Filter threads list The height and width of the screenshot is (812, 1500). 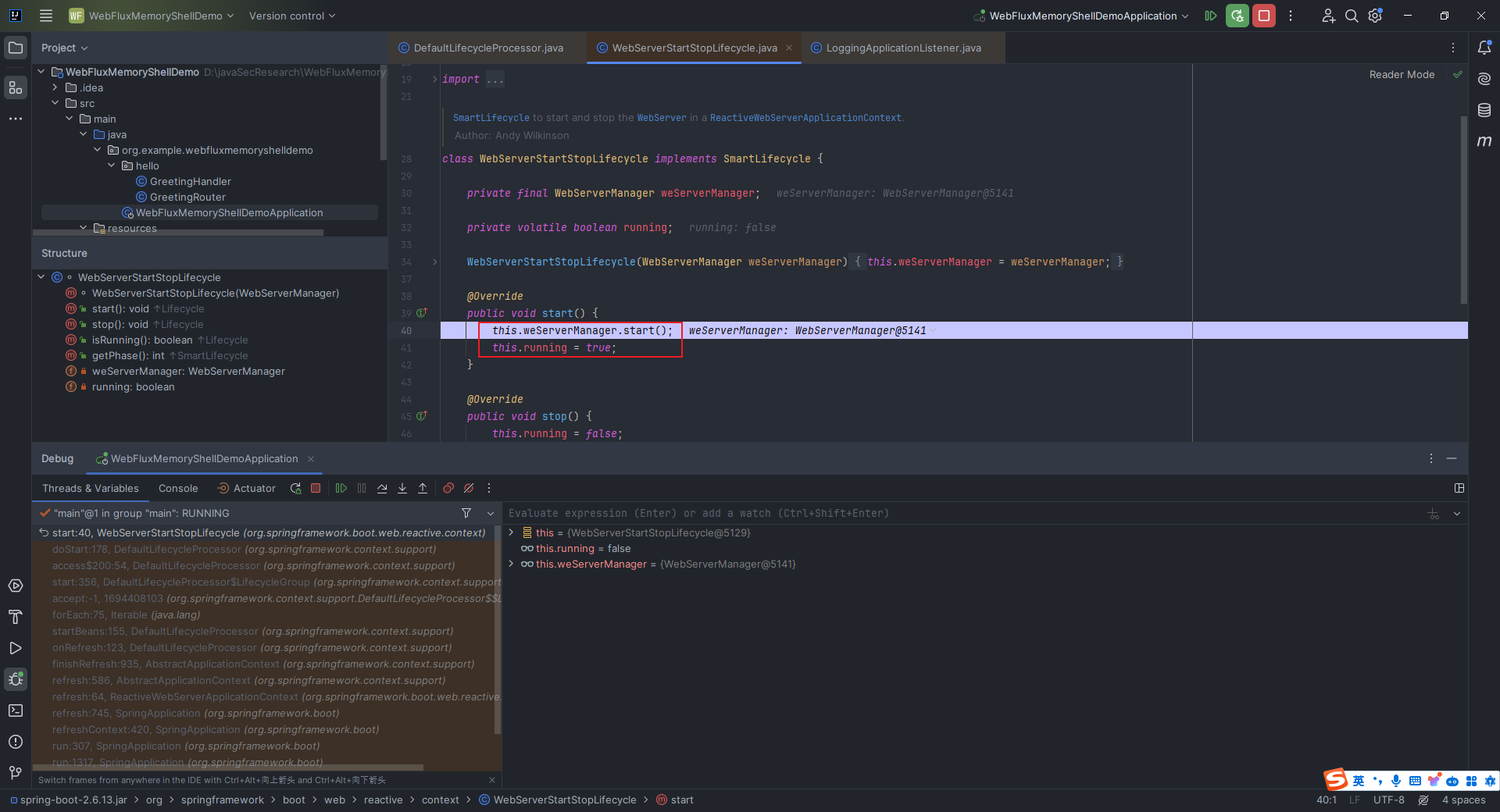pyautogui.click(x=466, y=513)
